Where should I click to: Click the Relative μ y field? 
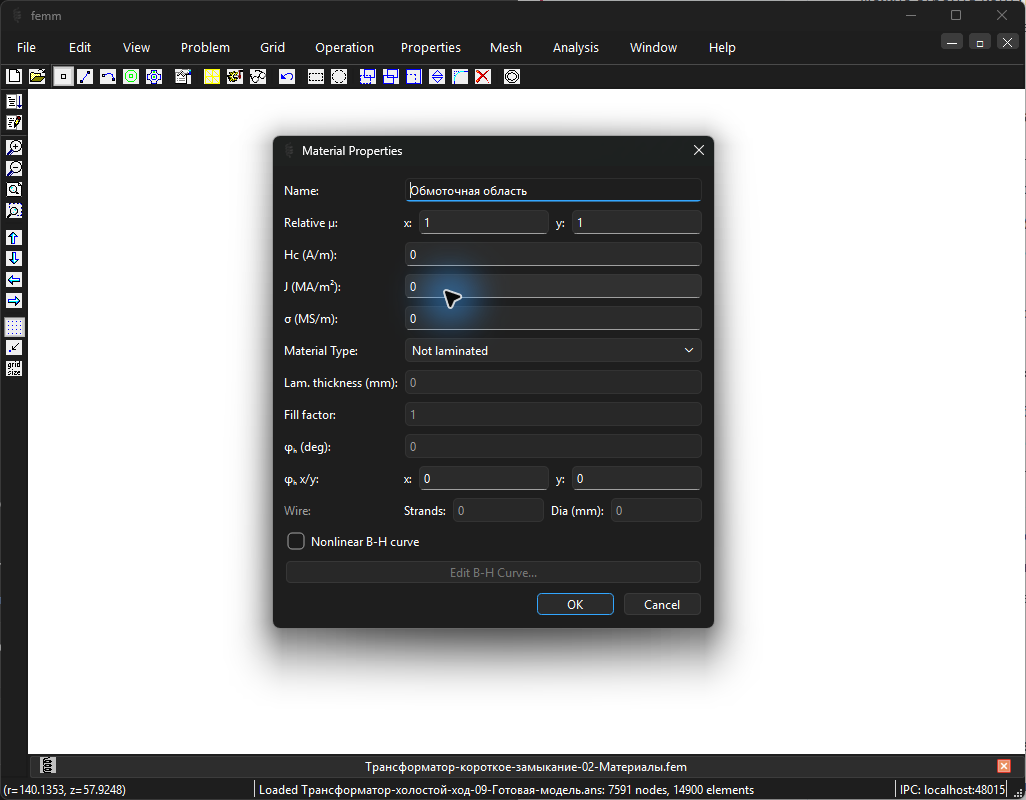[x=637, y=222]
